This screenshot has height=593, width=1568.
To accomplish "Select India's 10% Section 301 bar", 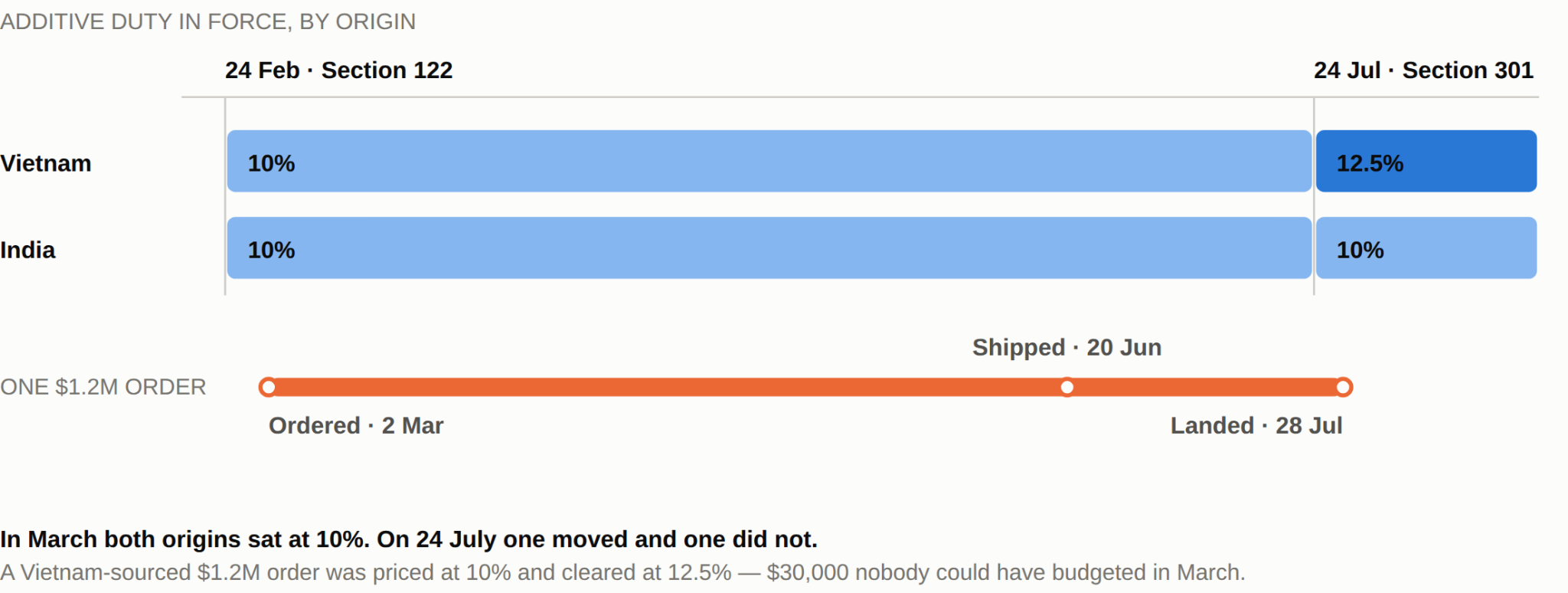I will [1426, 247].
